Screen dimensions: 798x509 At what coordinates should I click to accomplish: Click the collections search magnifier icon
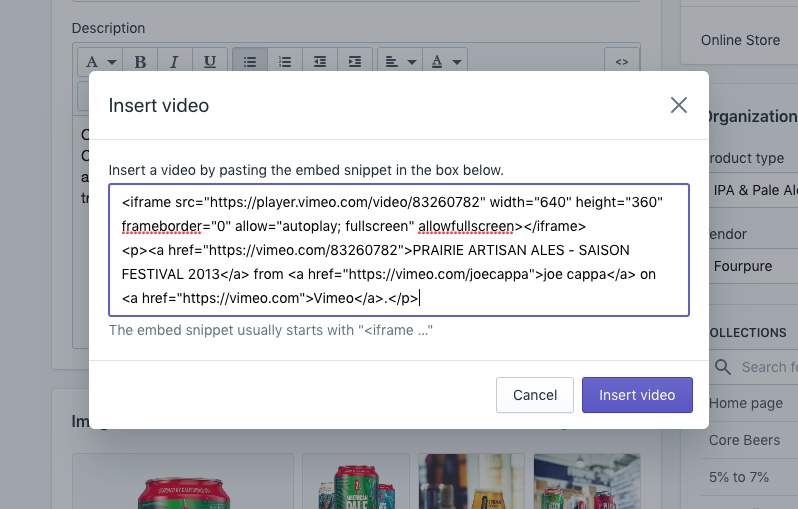point(723,367)
